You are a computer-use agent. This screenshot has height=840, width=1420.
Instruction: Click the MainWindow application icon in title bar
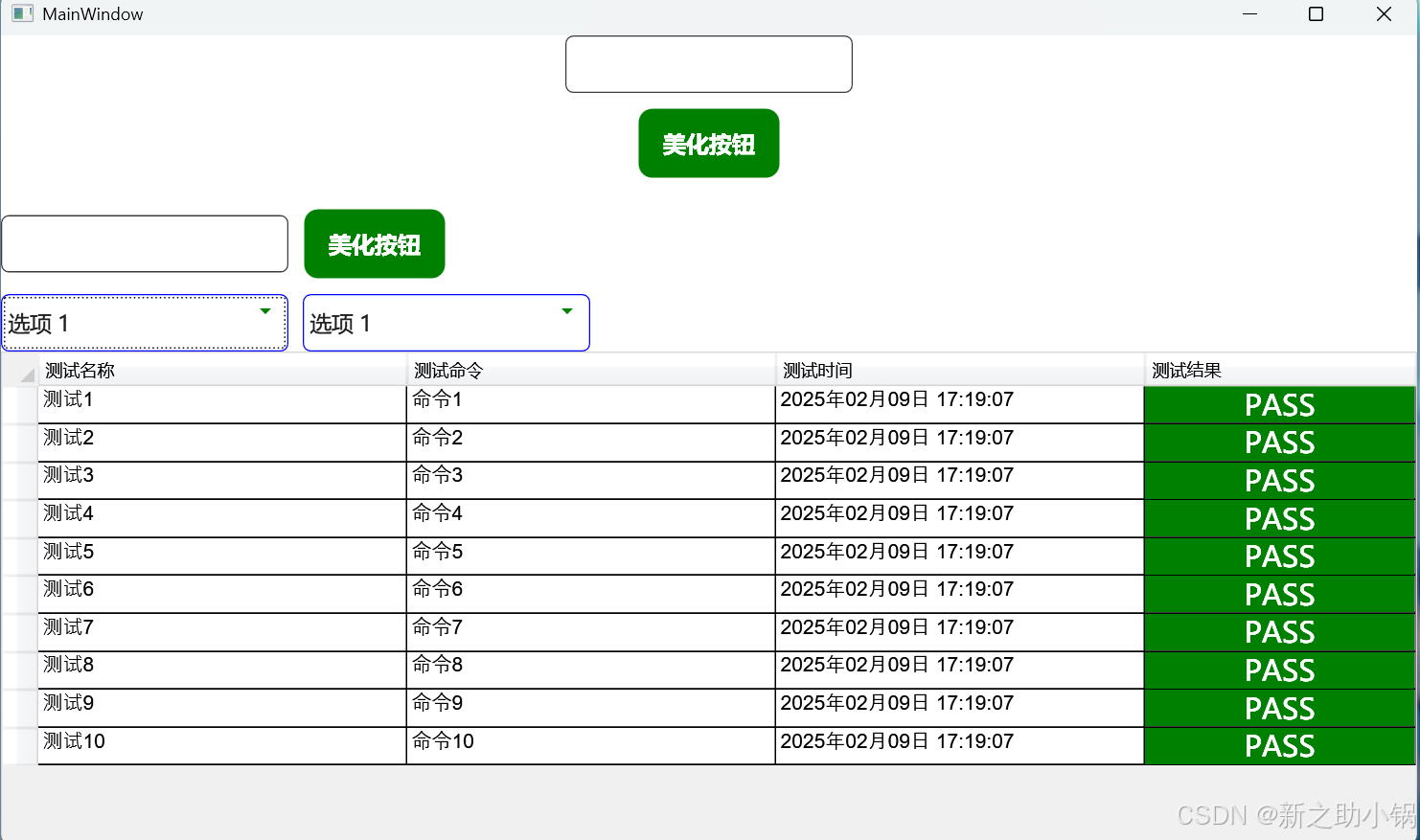coord(22,13)
